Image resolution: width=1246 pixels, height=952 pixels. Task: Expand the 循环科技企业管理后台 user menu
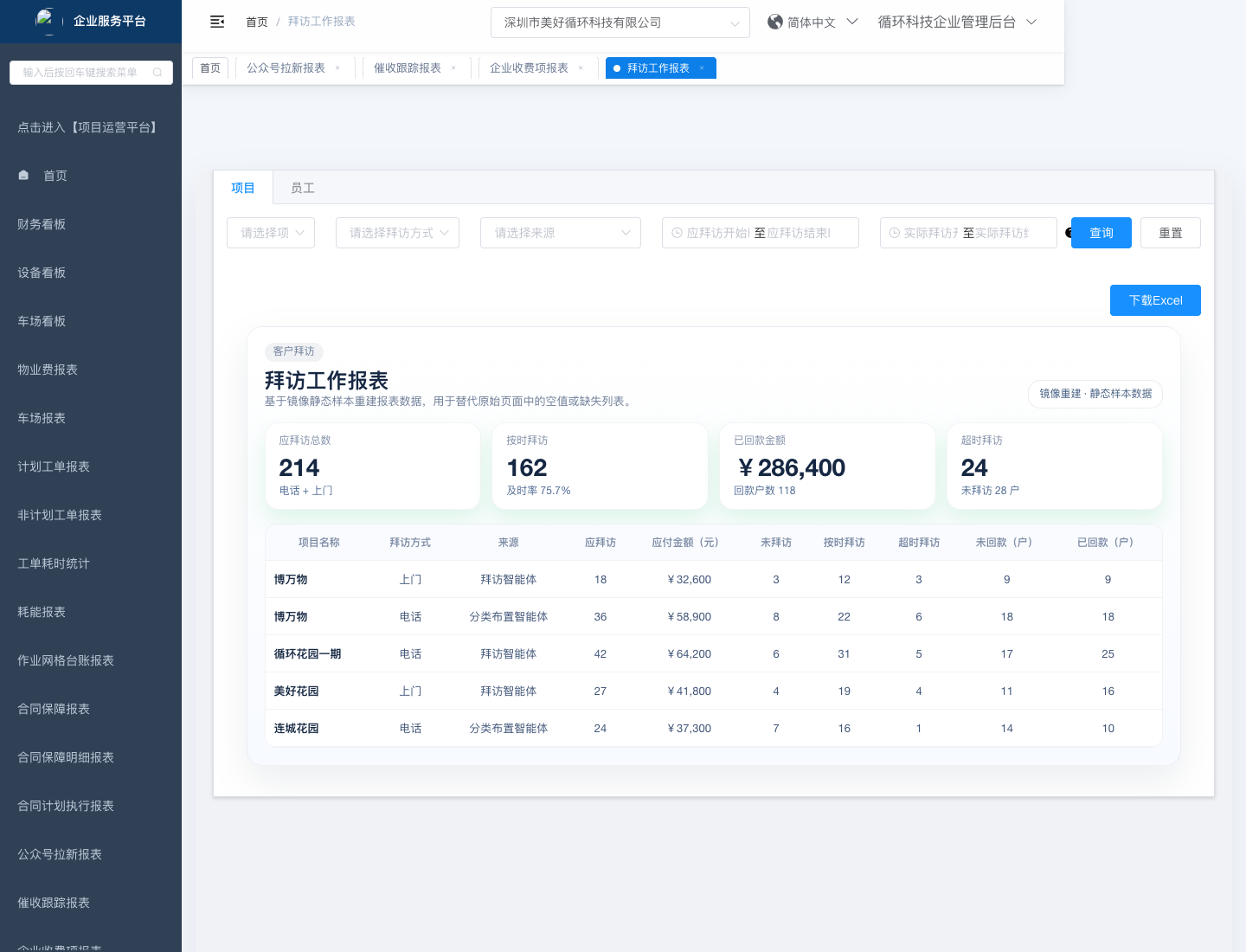pyautogui.click(x=957, y=23)
